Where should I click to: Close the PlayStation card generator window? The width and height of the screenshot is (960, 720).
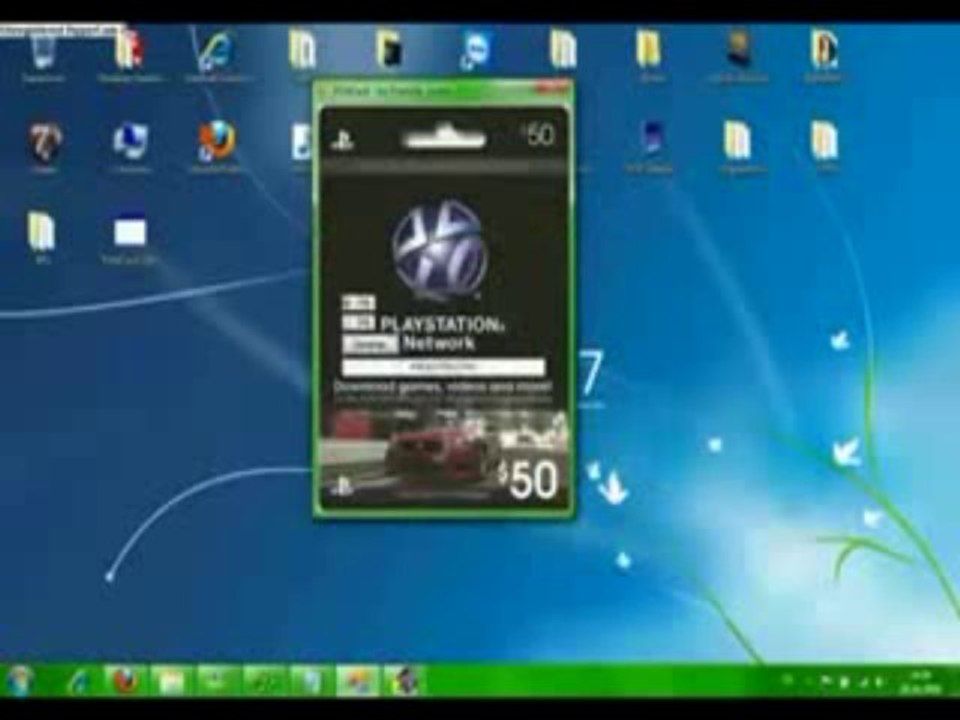(552, 90)
